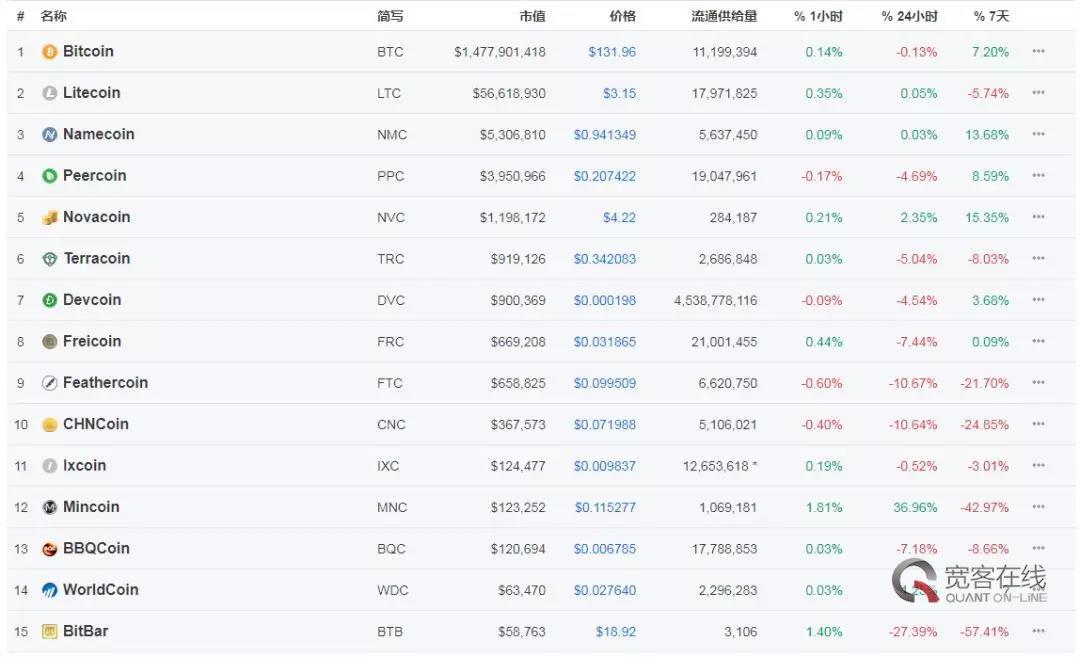The image size is (1080, 657).
Task: Open the more options menu for Ixcoin
Action: point(1039,466)
